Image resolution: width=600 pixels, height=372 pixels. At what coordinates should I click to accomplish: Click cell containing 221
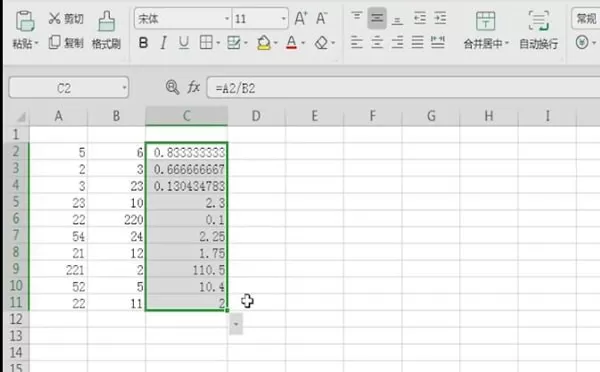pyautogui.click(x=59, y=270)
